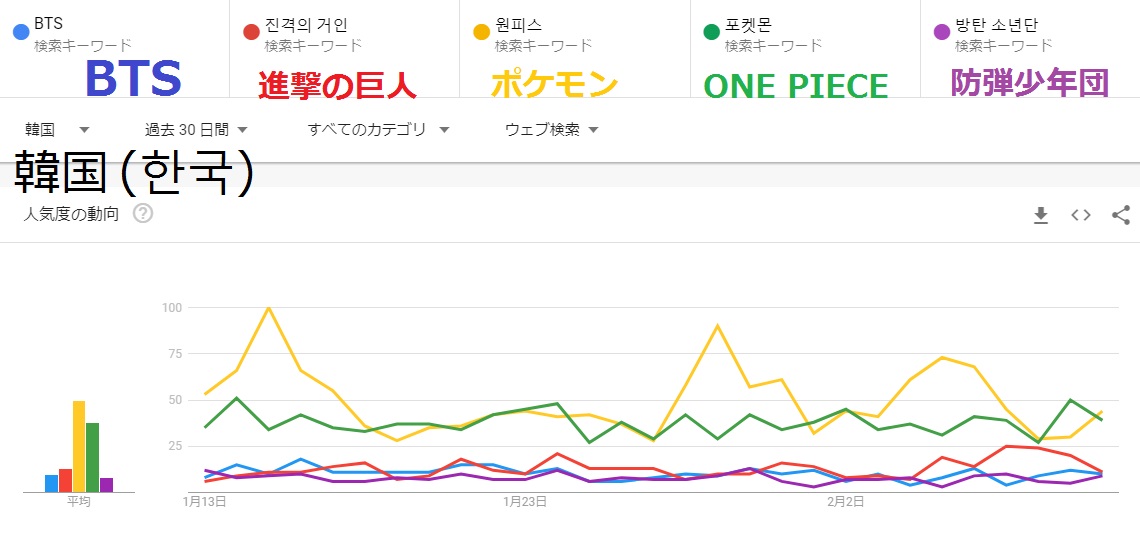The height and width of the screenshot is (548, 1140).
Task: Click the yellow dot beside 원피스
Action: 481,32
